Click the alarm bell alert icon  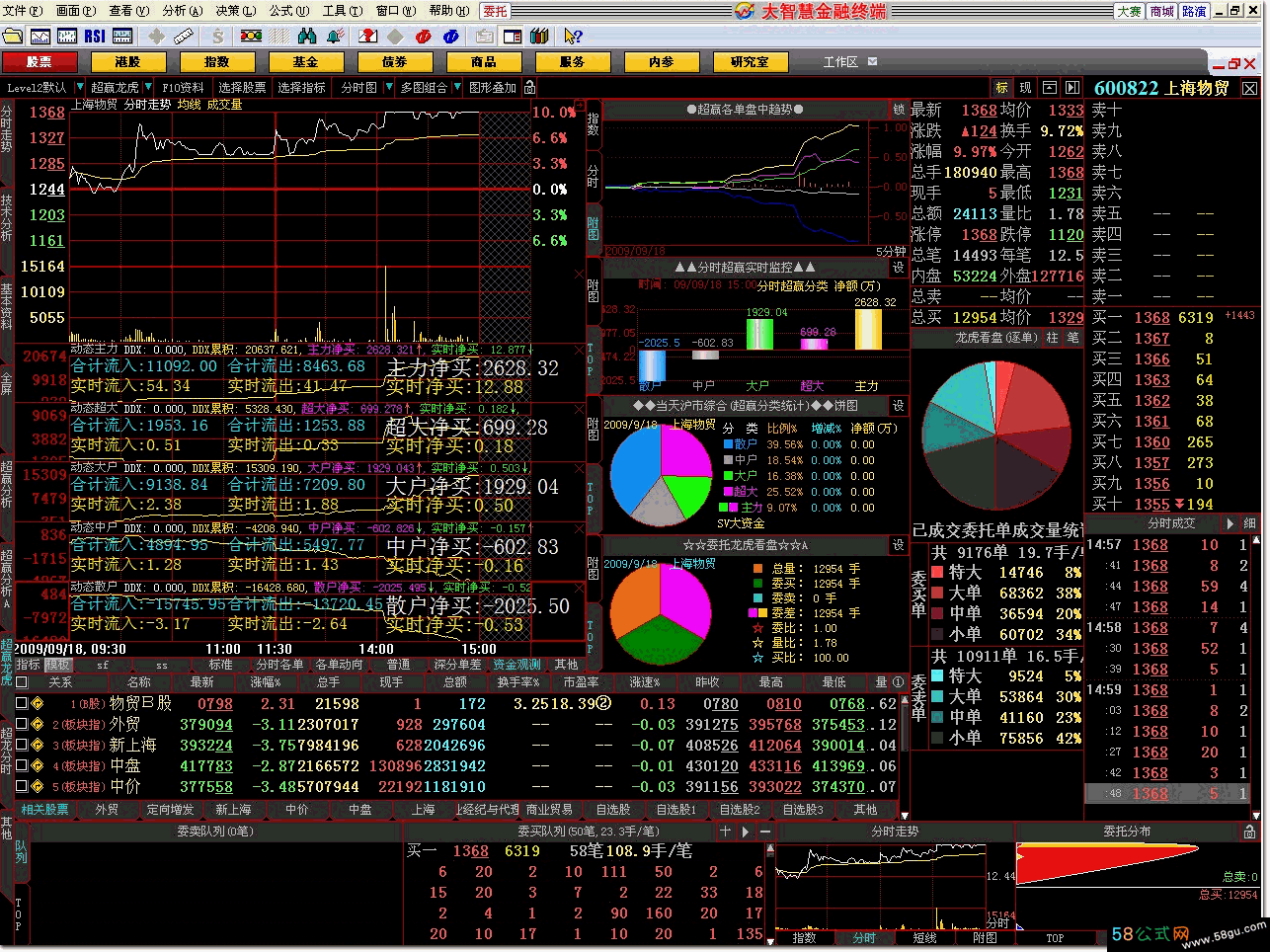335,37
